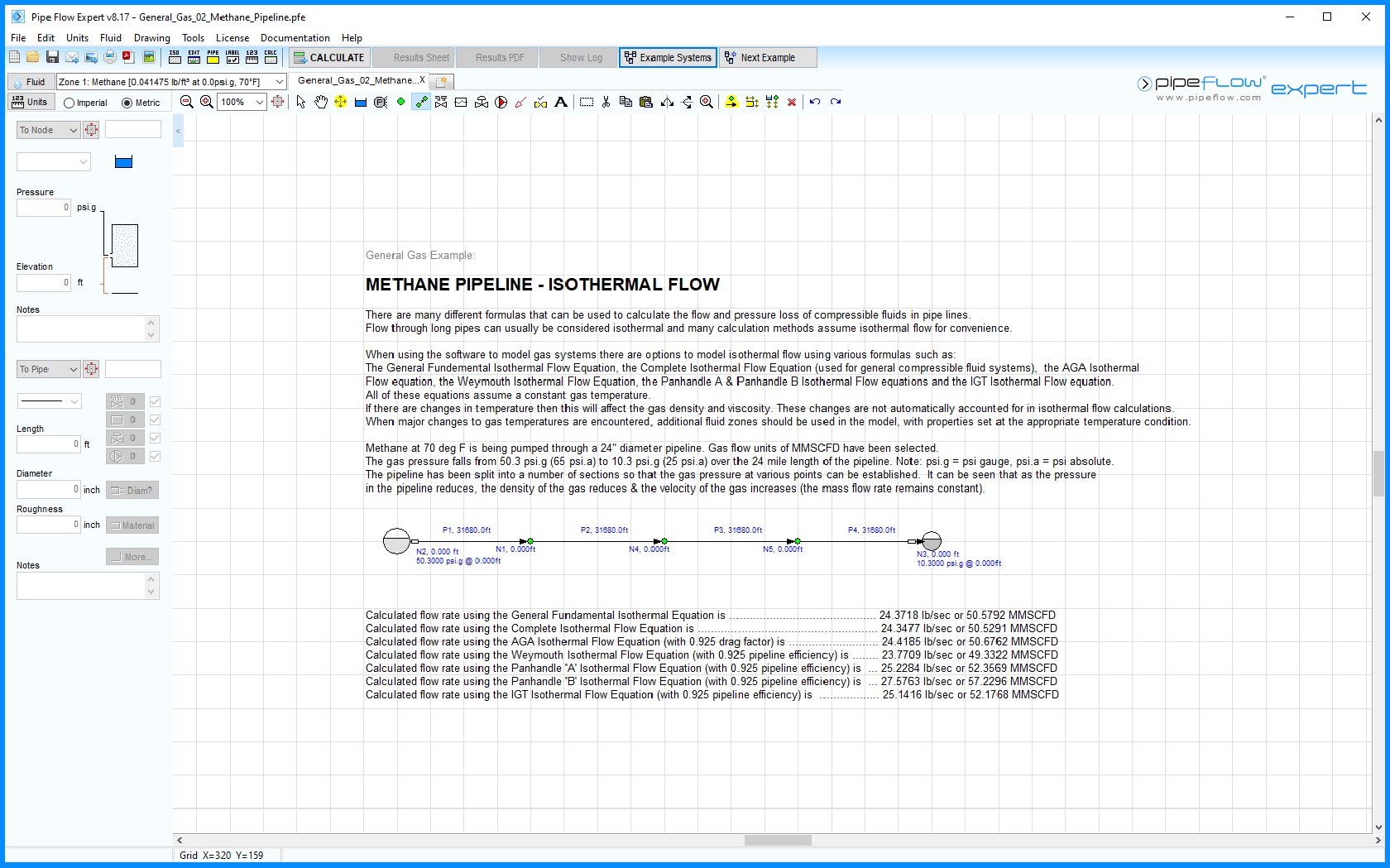Image resolution: width=1390 pixels, height=868 pixels.
Task: Click the pipe Length input field
Action: [49, 444]
